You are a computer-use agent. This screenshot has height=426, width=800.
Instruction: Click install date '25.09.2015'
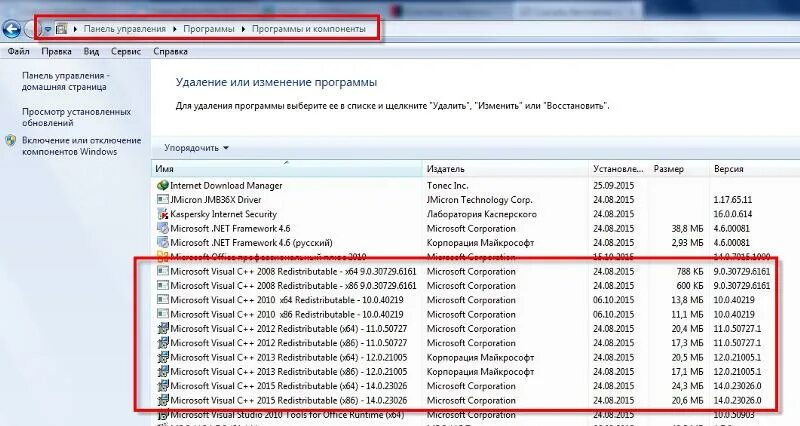613,186
